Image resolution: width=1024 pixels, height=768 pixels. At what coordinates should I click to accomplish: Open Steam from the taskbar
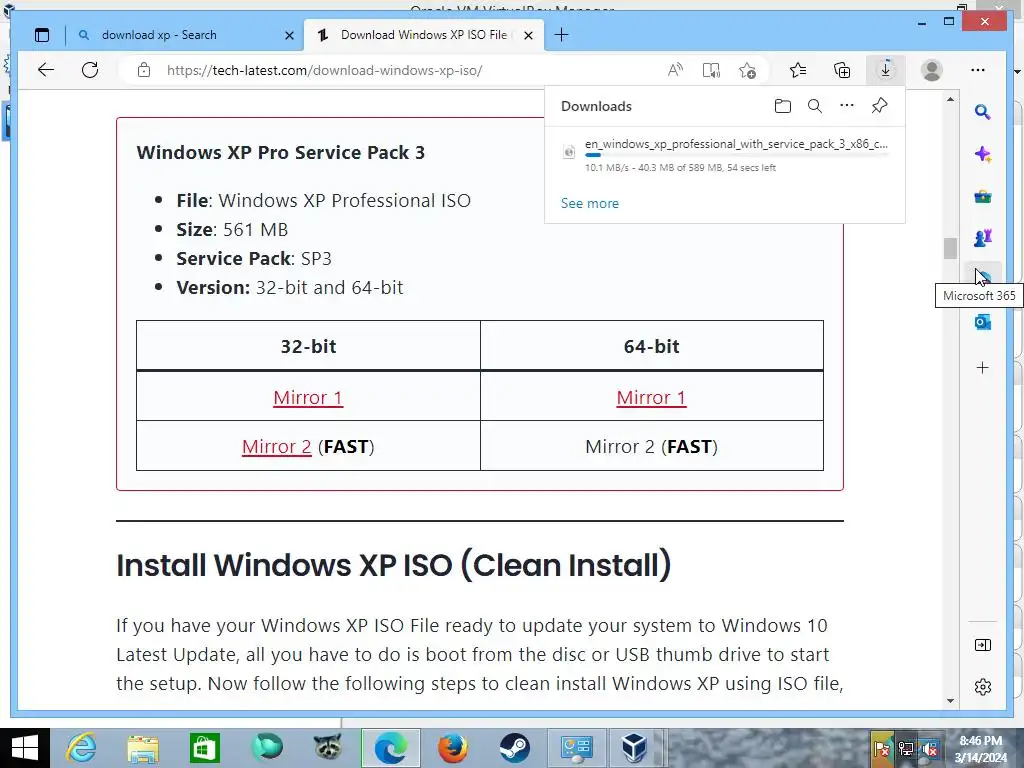515,748
